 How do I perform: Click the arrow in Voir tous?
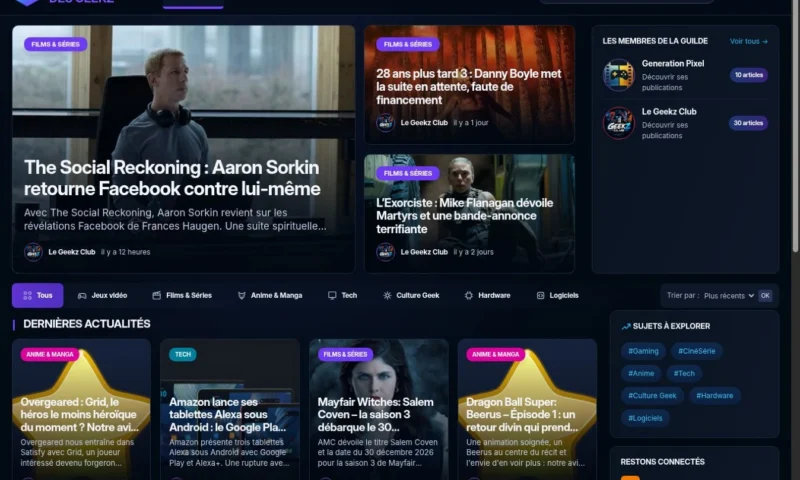[765, 42]
